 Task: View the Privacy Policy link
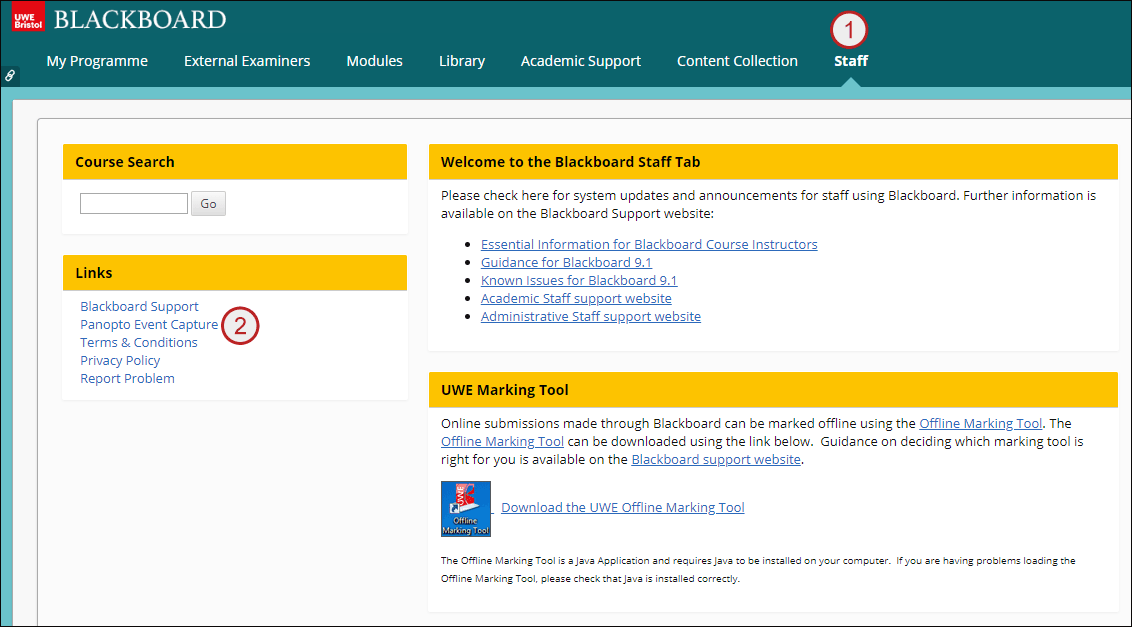click(x=120, y=360)
